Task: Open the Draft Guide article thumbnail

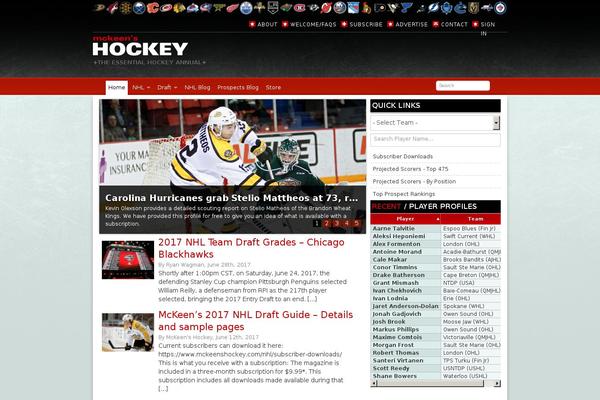Action: [x=128, y=332]
